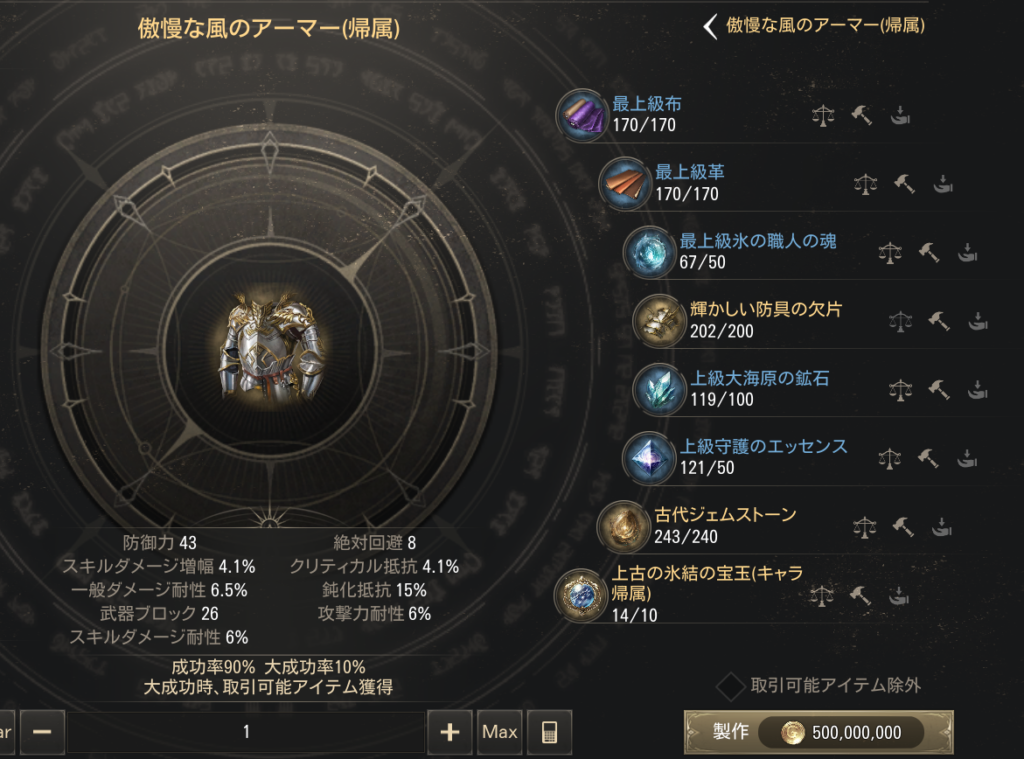The image size is (1024, 759).
Task: Click the 製作 craft button
Action: pyautogui.click(x=819, y=732)
